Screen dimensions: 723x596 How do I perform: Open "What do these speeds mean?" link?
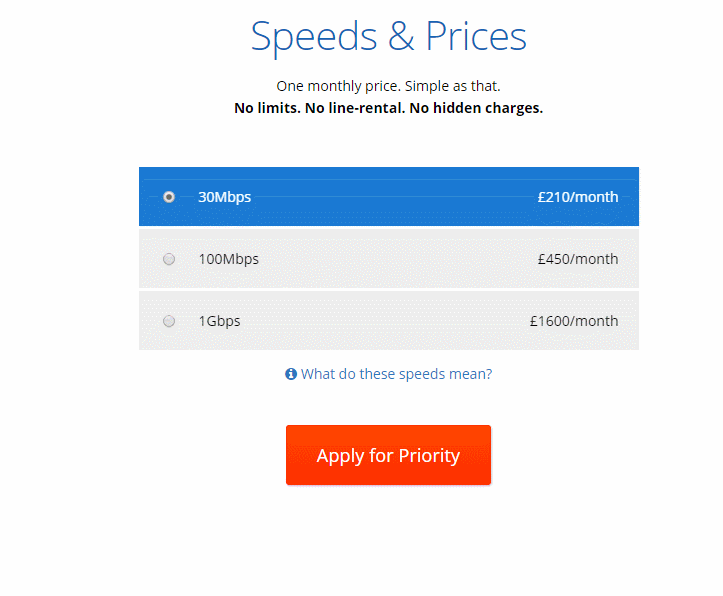tap(396, 374)
